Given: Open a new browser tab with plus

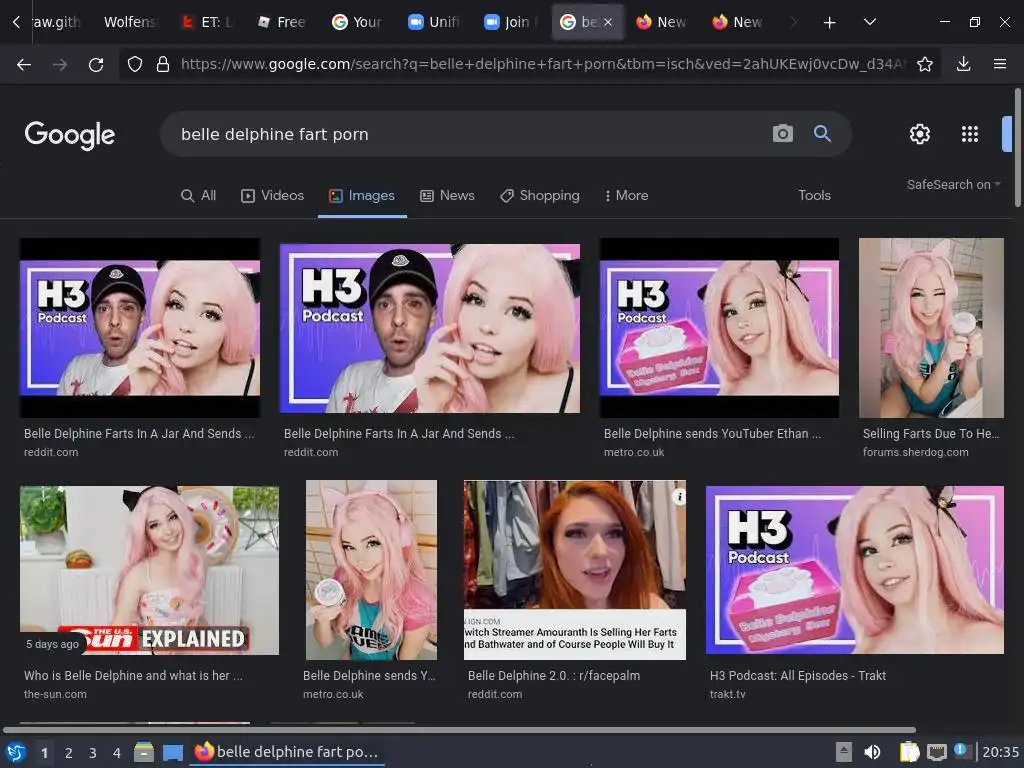Looking at the screenshot, I should tap(829, 22).
